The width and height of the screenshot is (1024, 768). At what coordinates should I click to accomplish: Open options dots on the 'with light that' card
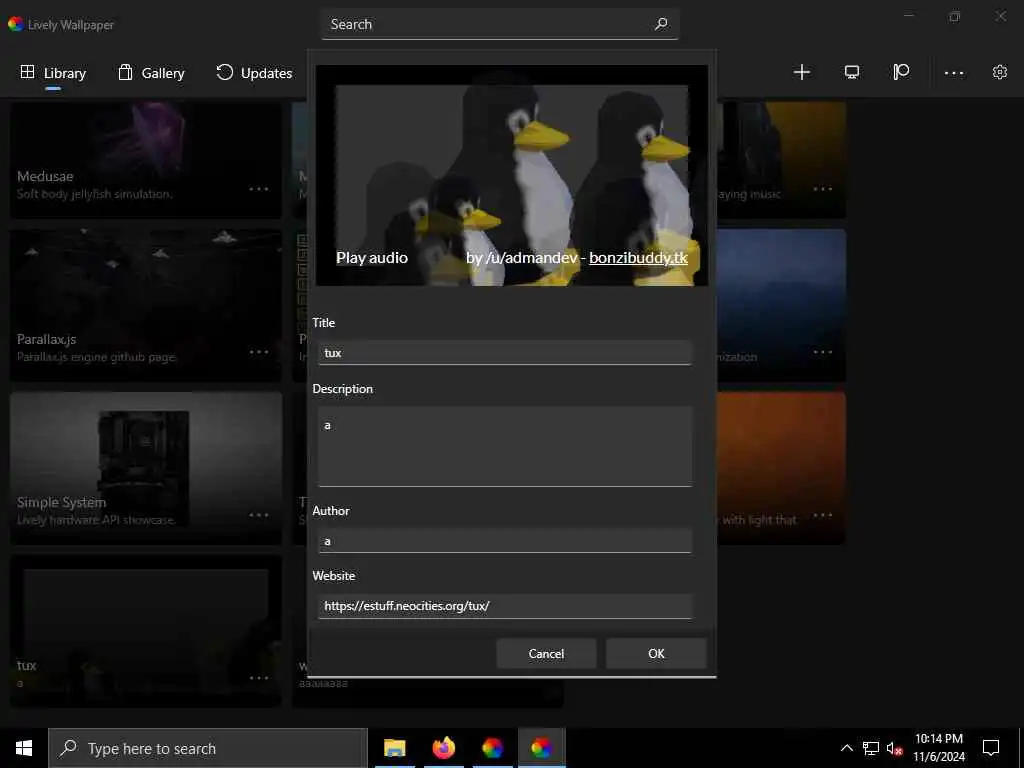(x=823, y=515)
